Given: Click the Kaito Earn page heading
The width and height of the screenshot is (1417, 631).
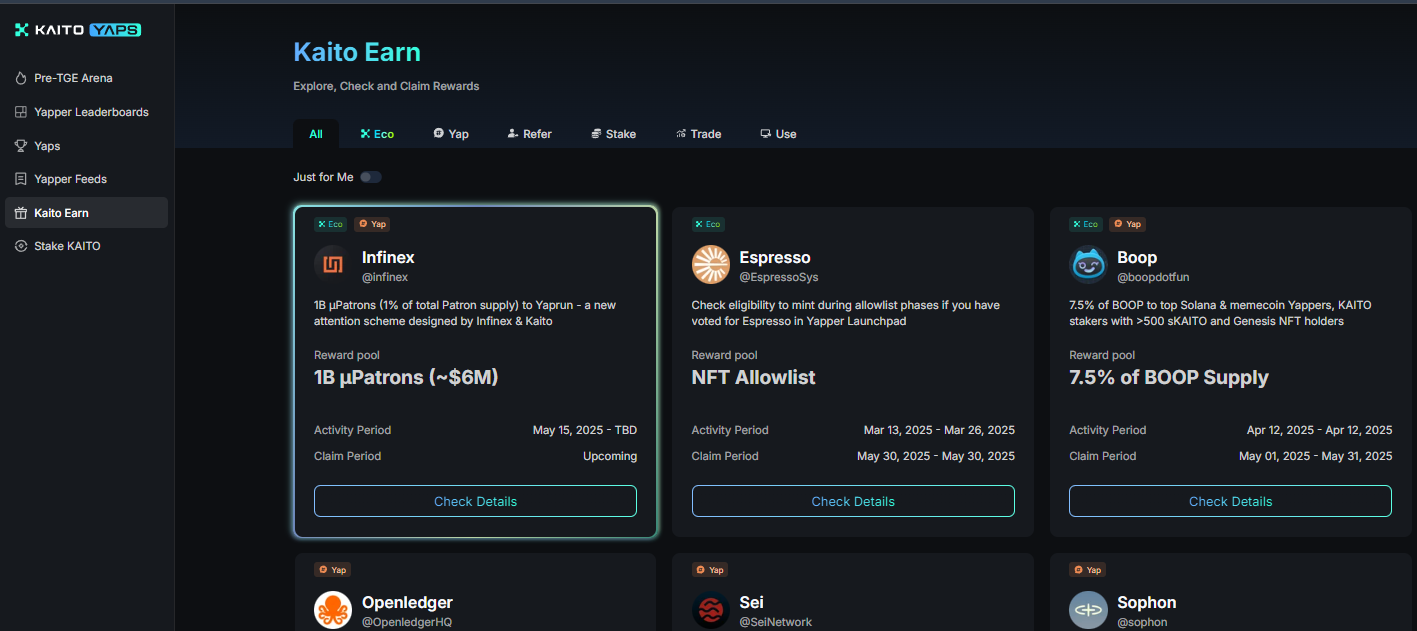Looking at the screenshot, I should coord(357,52).
